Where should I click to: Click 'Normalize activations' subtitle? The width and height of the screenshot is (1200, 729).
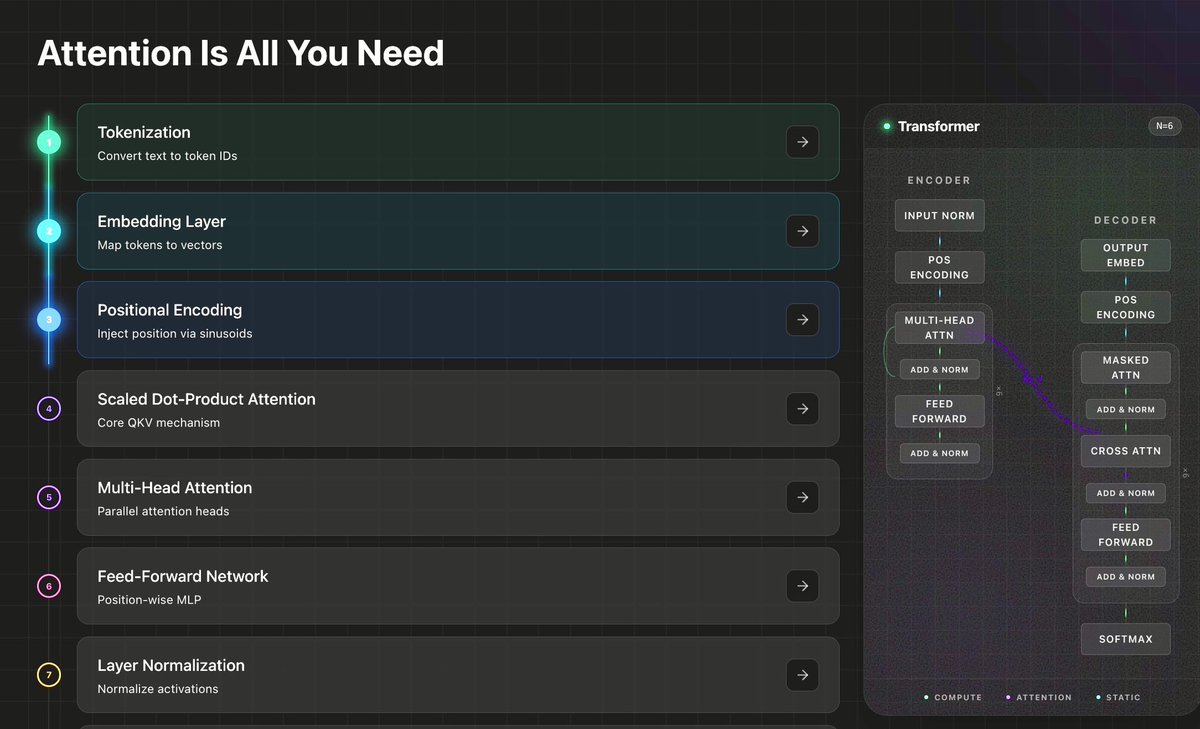point(158,689)
